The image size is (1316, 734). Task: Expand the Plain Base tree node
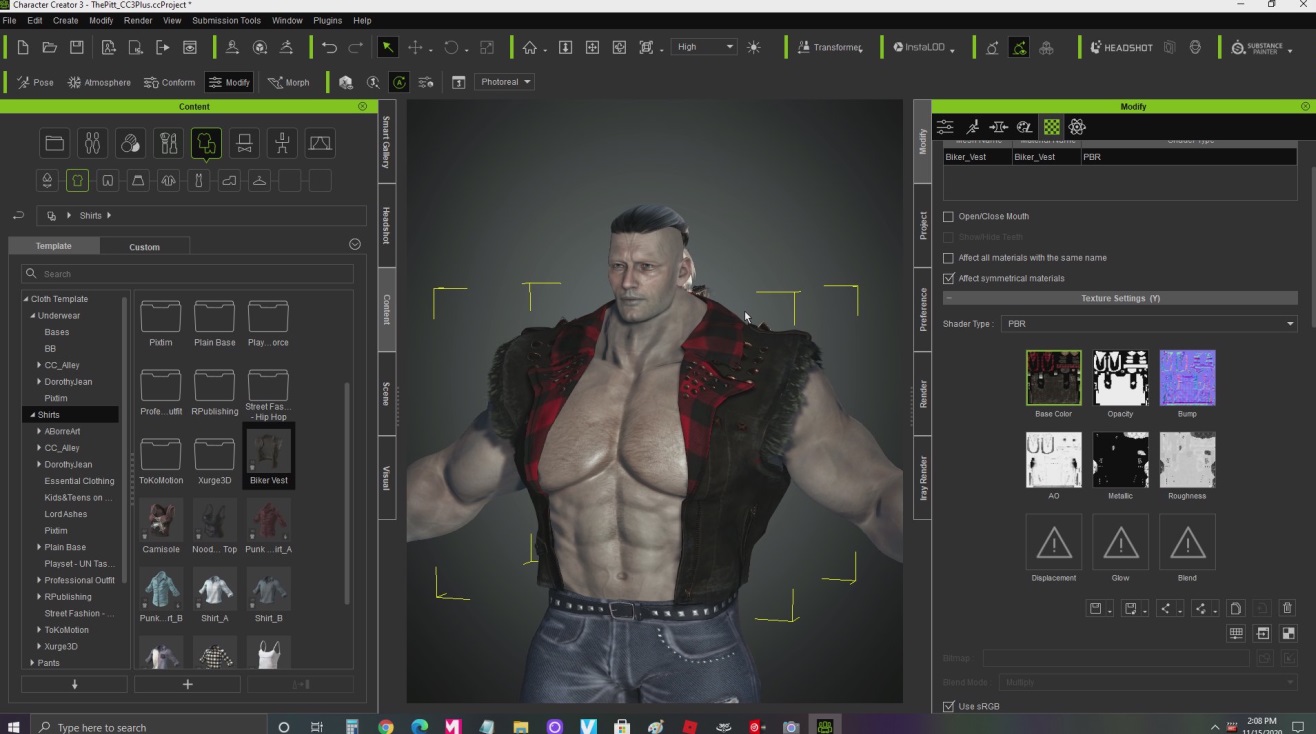pos(39,547)
